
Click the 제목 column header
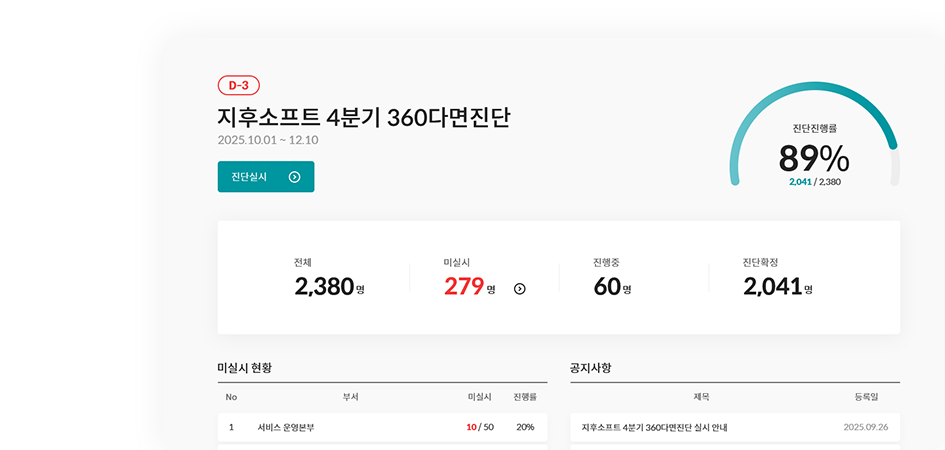(x=702, y=397)
